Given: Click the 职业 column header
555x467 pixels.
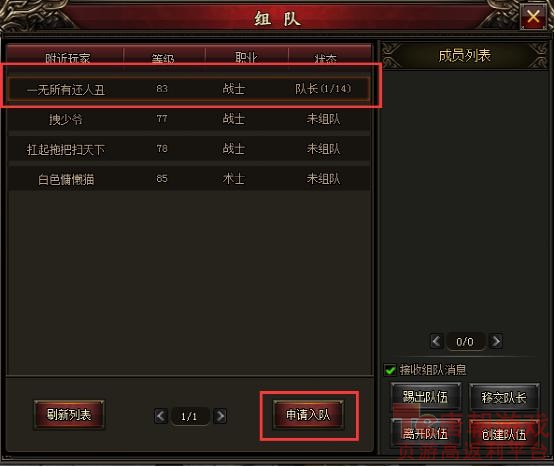Looking at the screenshot, I should click(x=246, y=57).
